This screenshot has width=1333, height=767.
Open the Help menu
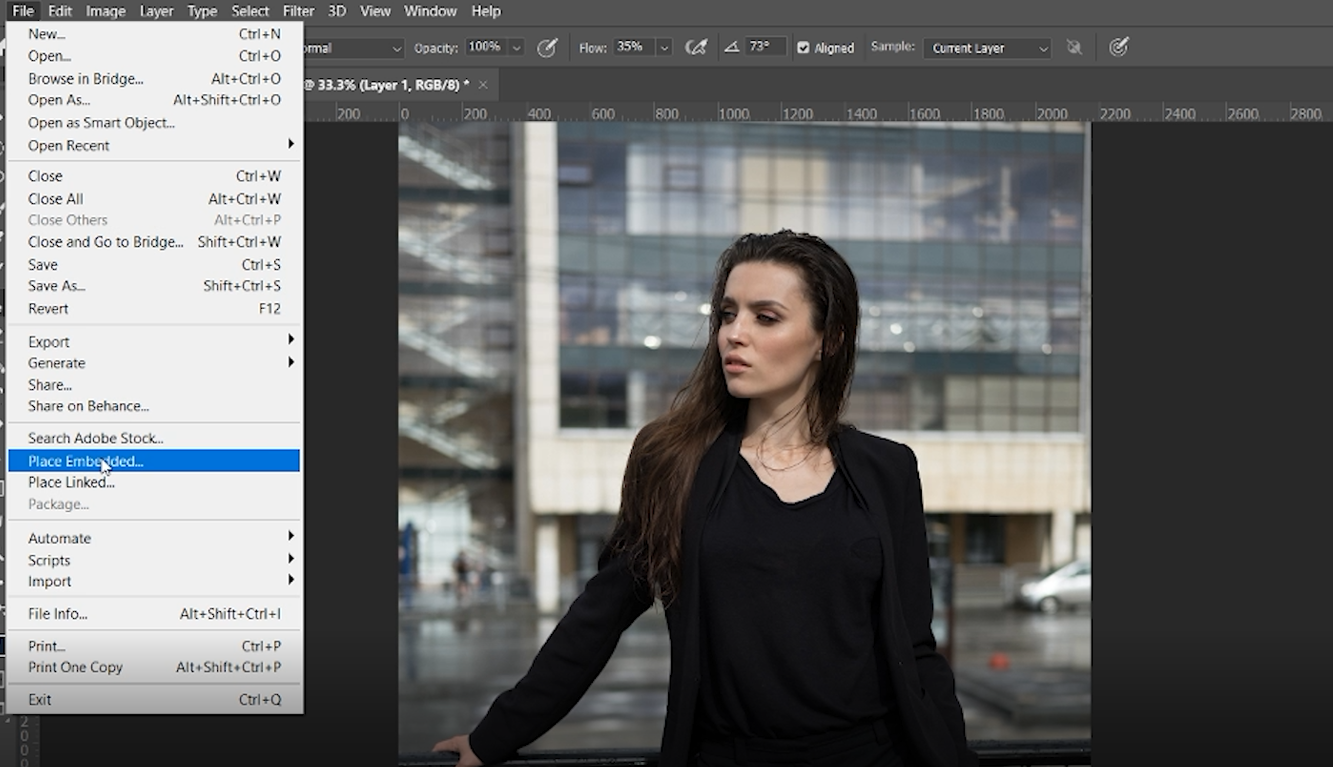coord(486,11)
